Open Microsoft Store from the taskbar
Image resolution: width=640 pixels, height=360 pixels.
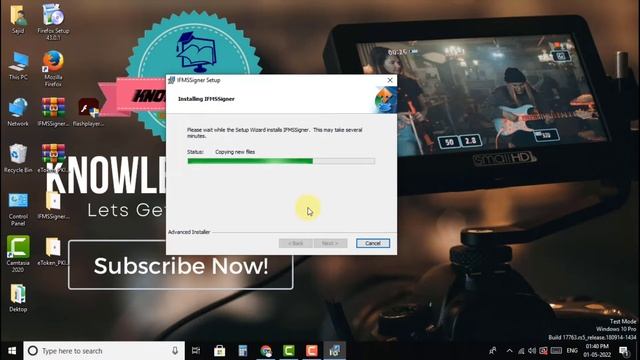[x=220, y=351]
